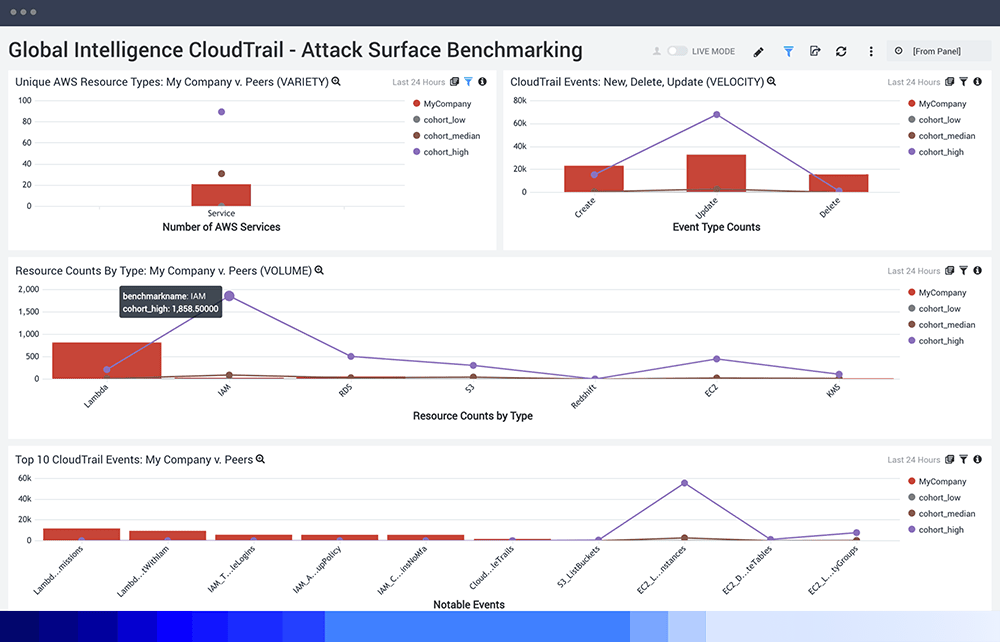This screenshot has width=1000, height=642.
Task: Click Last 24 Hours on VARIETY panel
Action: (x=418, y=82)
